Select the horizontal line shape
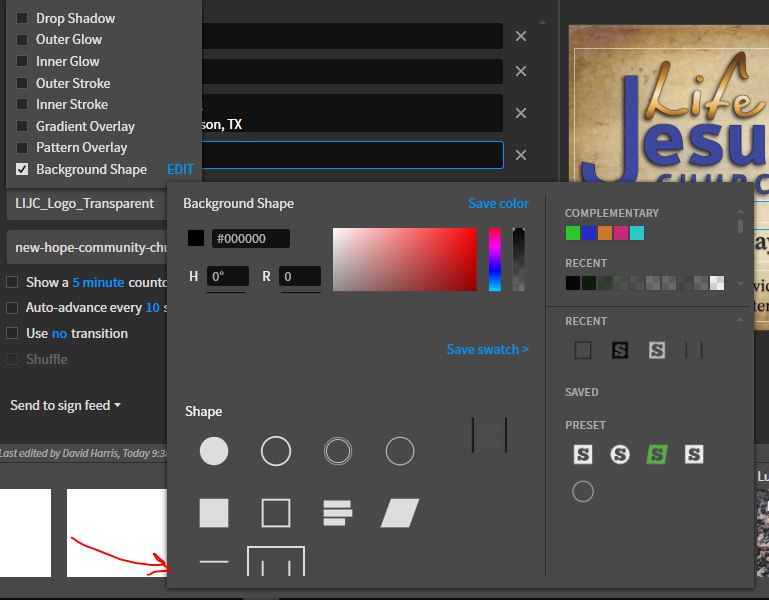This screenshot has height=600, width=769. [x=214, y=562]
